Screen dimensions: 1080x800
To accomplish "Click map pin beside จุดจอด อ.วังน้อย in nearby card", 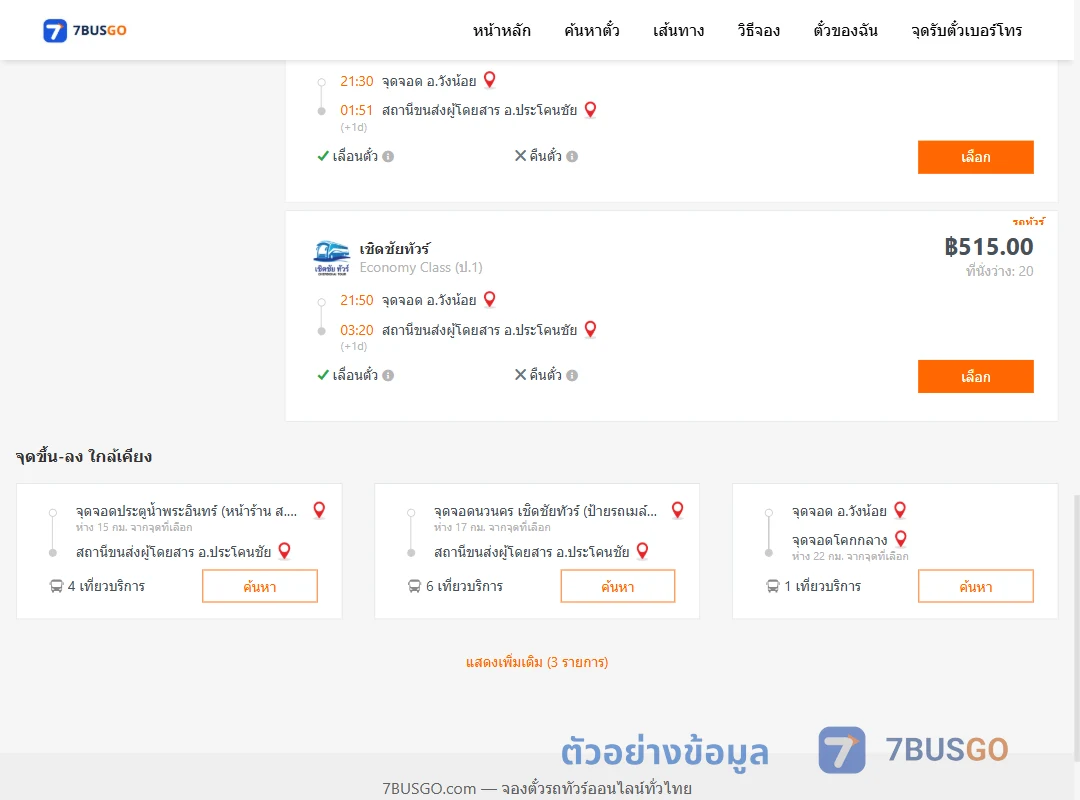I will coord(900,510).
